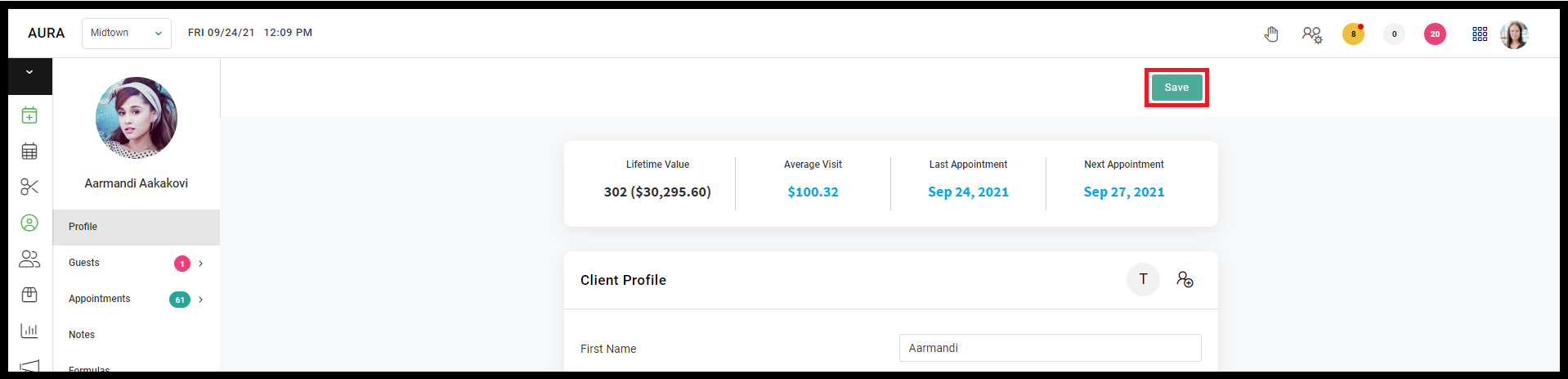The image size is (1568, 379).
Task: Open the reports bar chart sidebar icon
Action: coord(29,331)
